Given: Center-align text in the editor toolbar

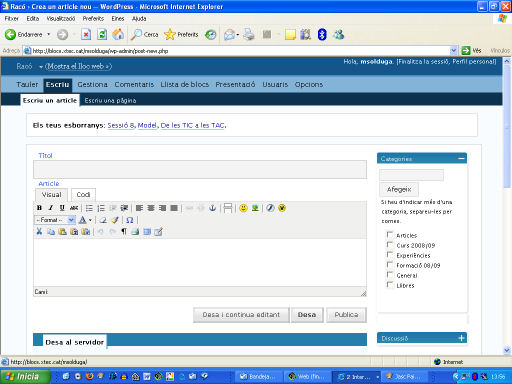Looking at the screenshot, I should tap(151, 208).
